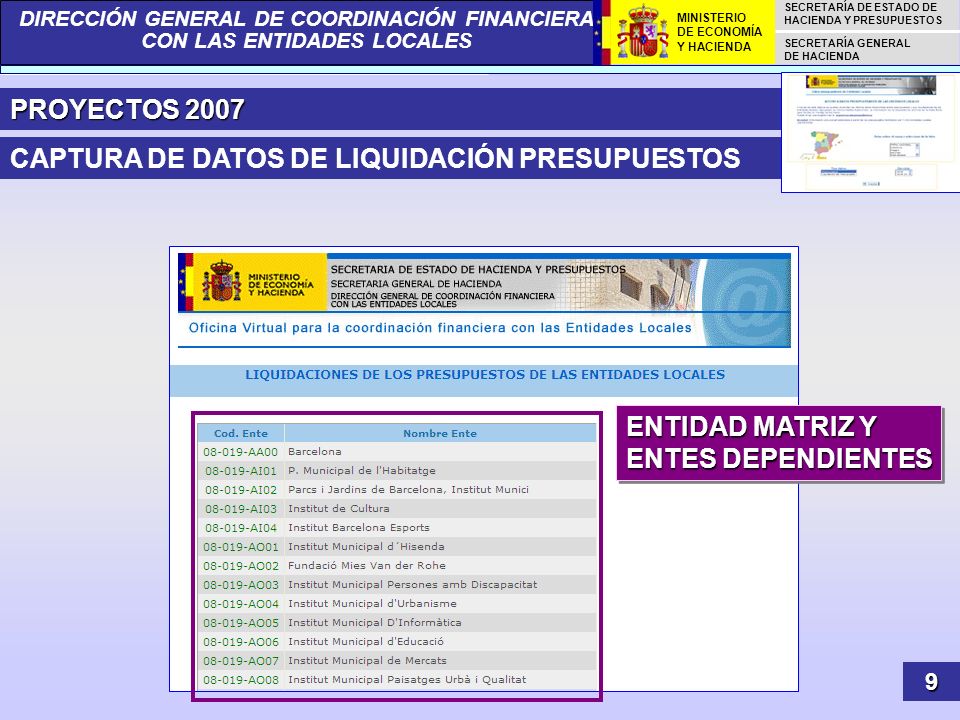Click the Captura de Datos de Liquidación title

[375, 158]
